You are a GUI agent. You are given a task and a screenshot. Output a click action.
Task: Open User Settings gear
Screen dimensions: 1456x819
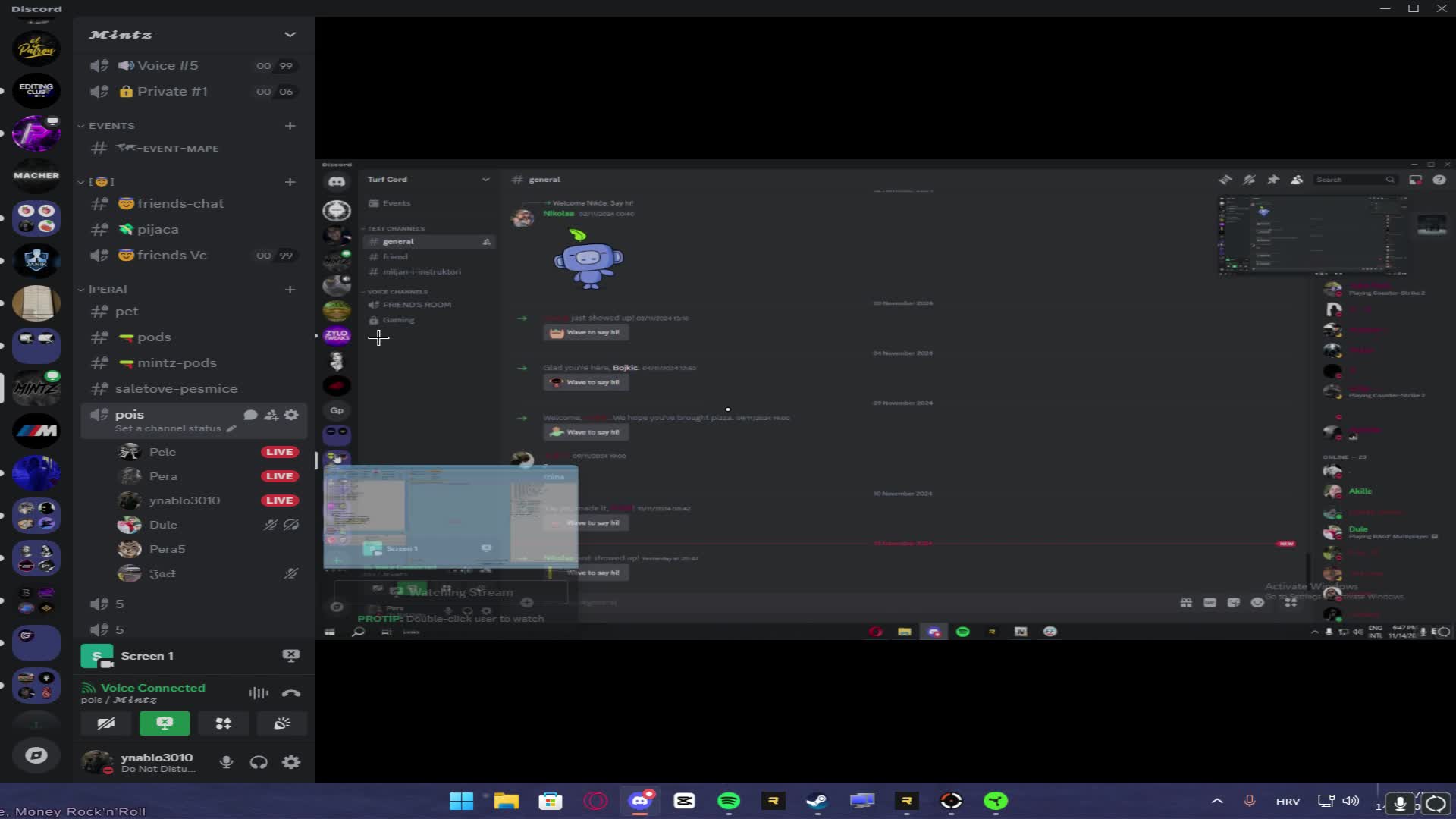[291, 762]
